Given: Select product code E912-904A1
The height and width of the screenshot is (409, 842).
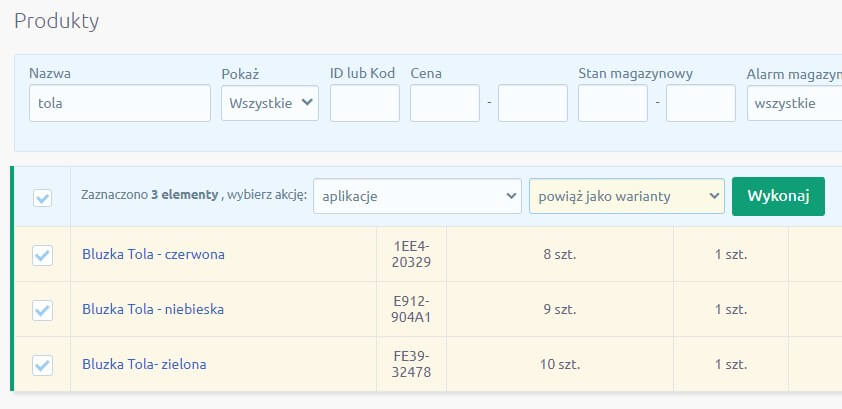Looking at the screenshot, I should coord(412,310).
